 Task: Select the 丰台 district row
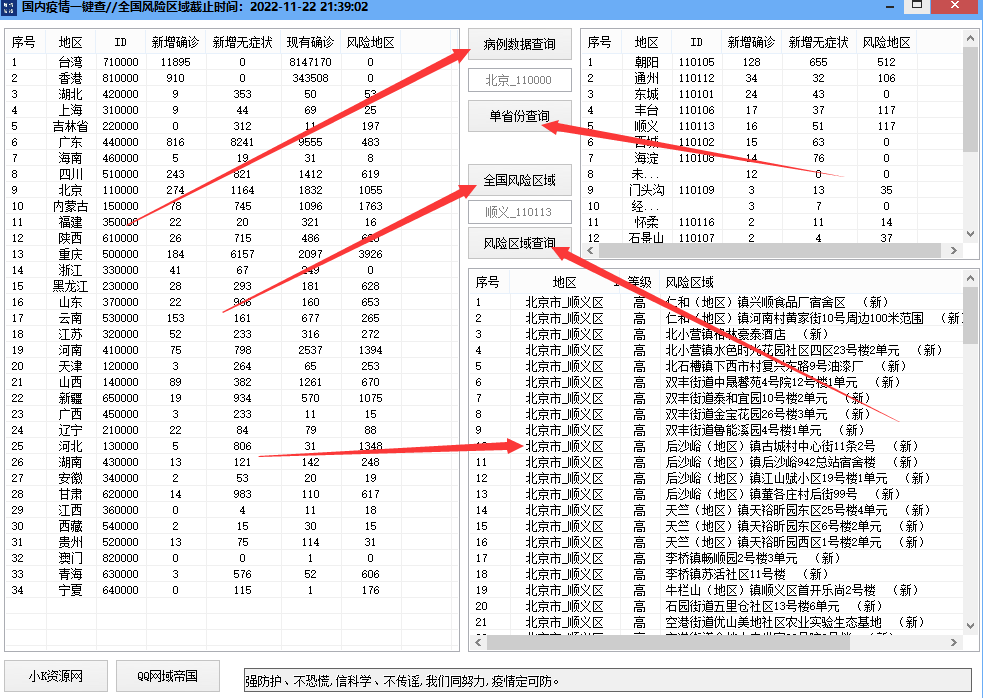[772, 110]
